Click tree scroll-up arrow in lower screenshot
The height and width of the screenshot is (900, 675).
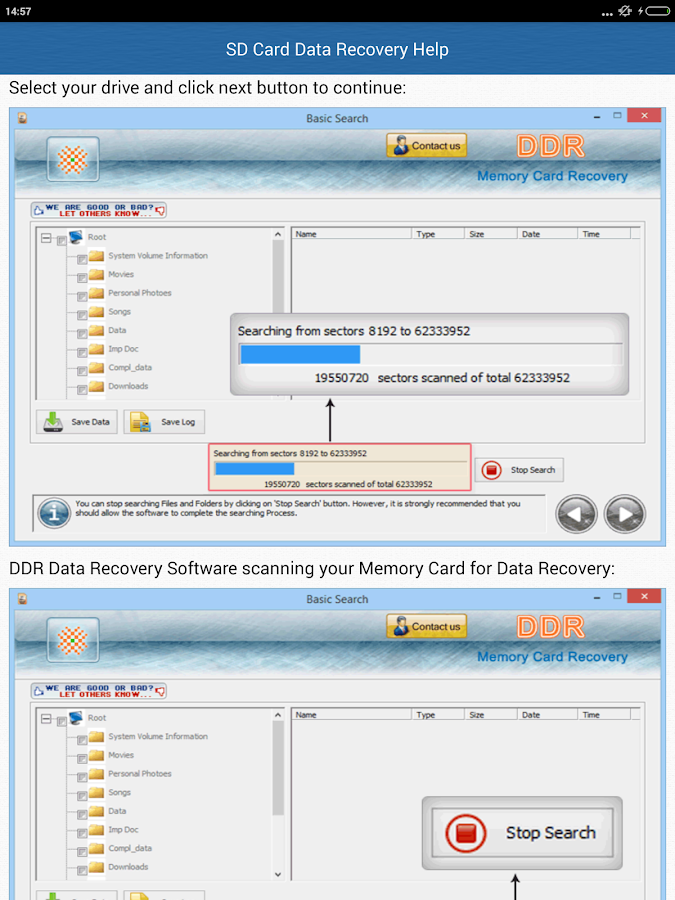coord(278,715)
